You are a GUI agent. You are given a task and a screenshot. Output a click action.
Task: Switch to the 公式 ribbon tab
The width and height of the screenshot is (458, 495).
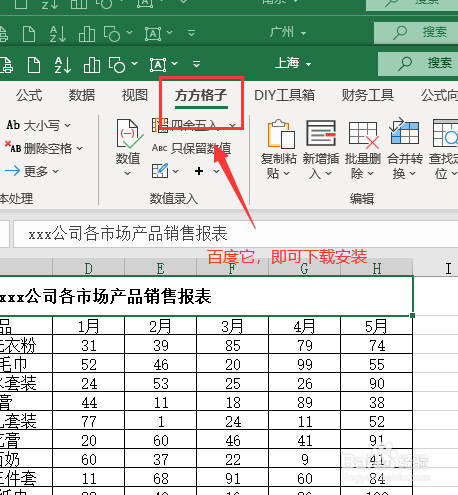click(29, 95)
